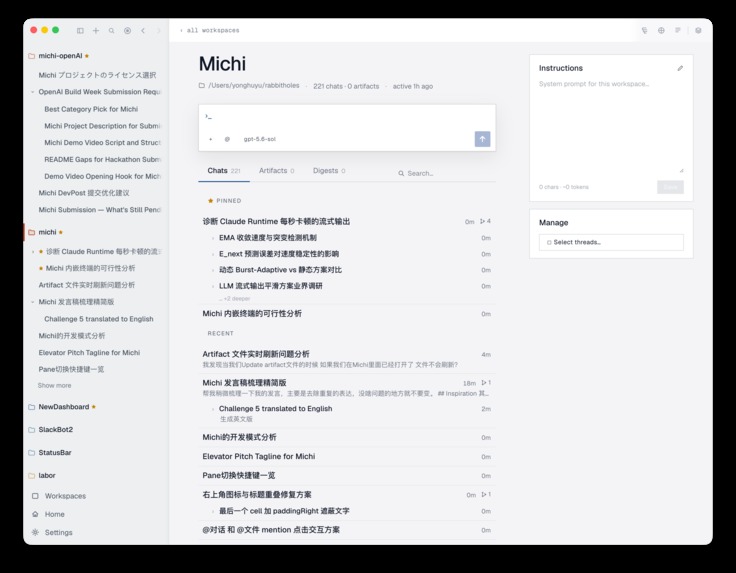Click the branch tree icon at top right

click(644, 31)
